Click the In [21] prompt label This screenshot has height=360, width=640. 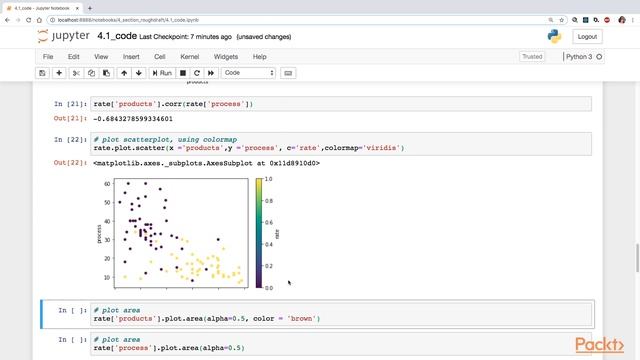(70, 104)
